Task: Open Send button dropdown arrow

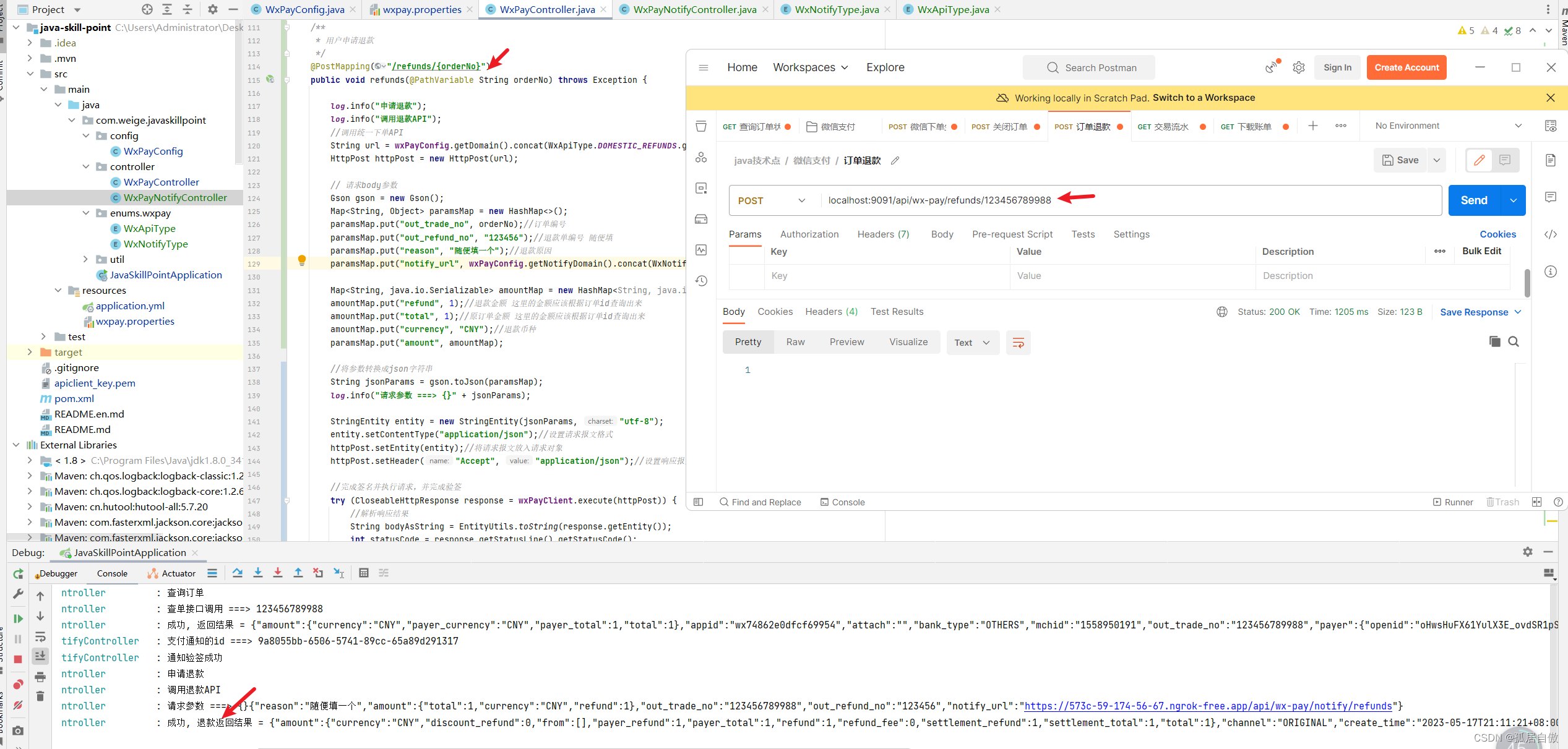Action: [1514, 200]
